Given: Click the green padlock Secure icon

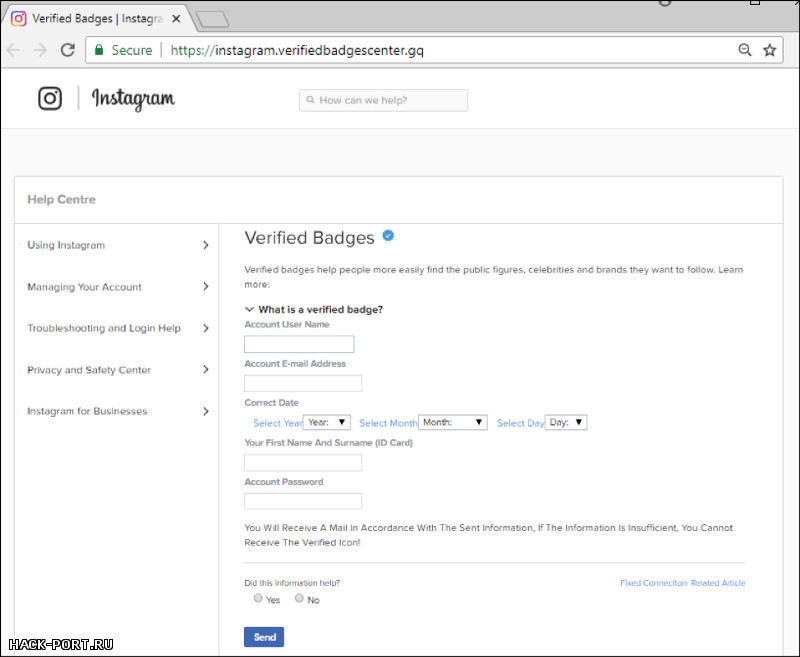Looking at the screenshot, I should [x=99, y=49].
